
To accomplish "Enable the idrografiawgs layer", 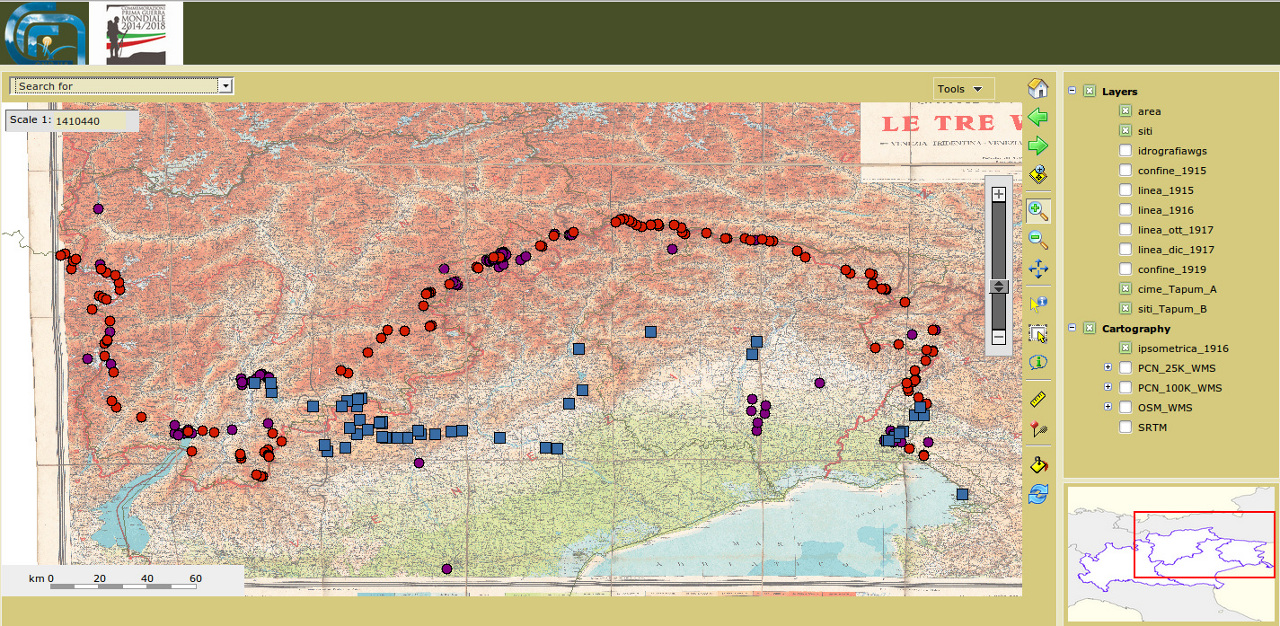I will [1125, 151].
